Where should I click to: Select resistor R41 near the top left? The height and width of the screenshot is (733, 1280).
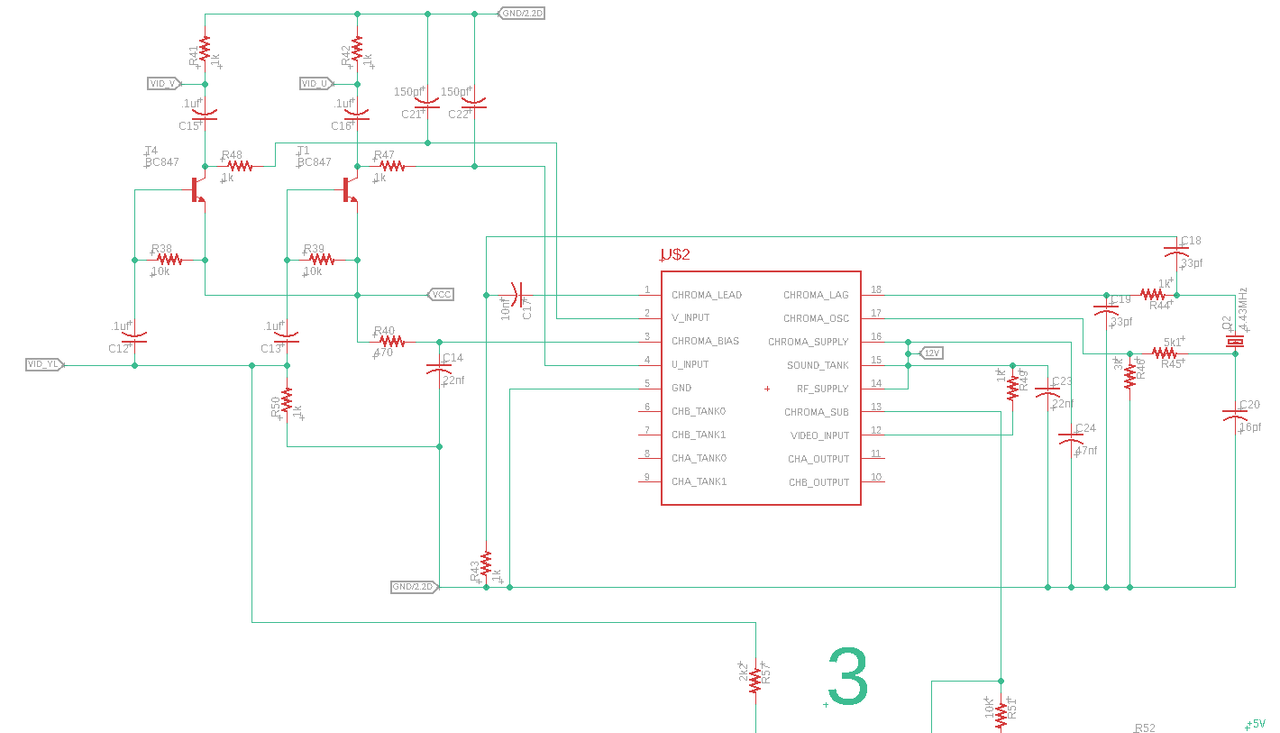pyautogui.click(x=203, y=48)
